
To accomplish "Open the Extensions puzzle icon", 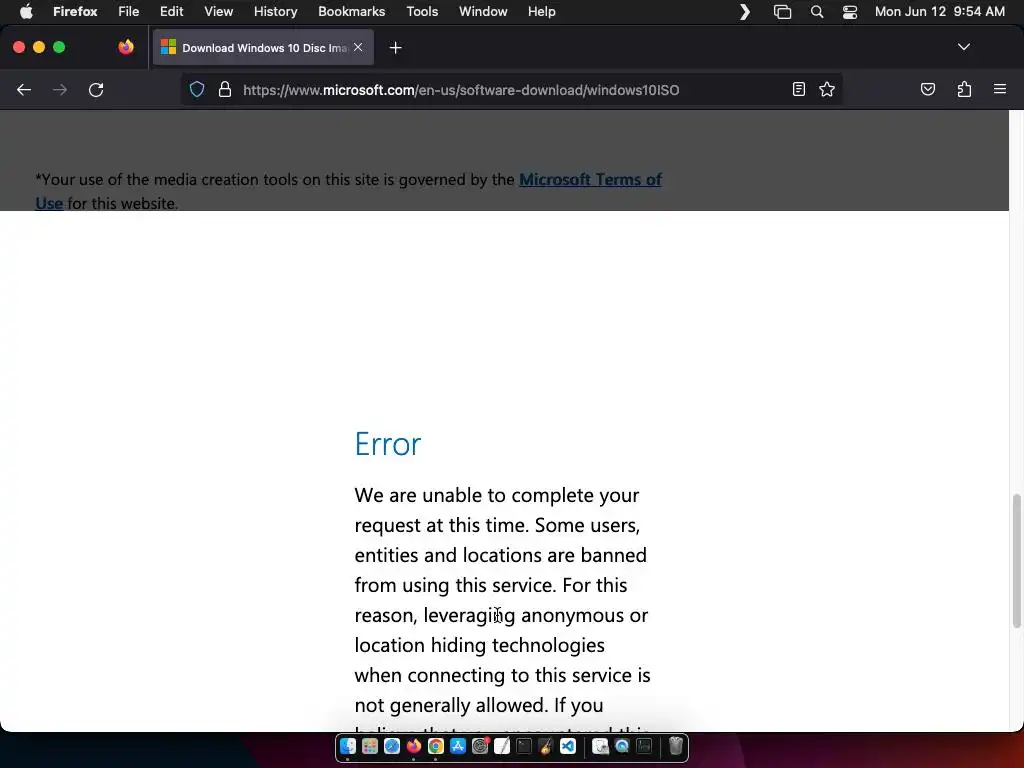I will pos(964,89).
